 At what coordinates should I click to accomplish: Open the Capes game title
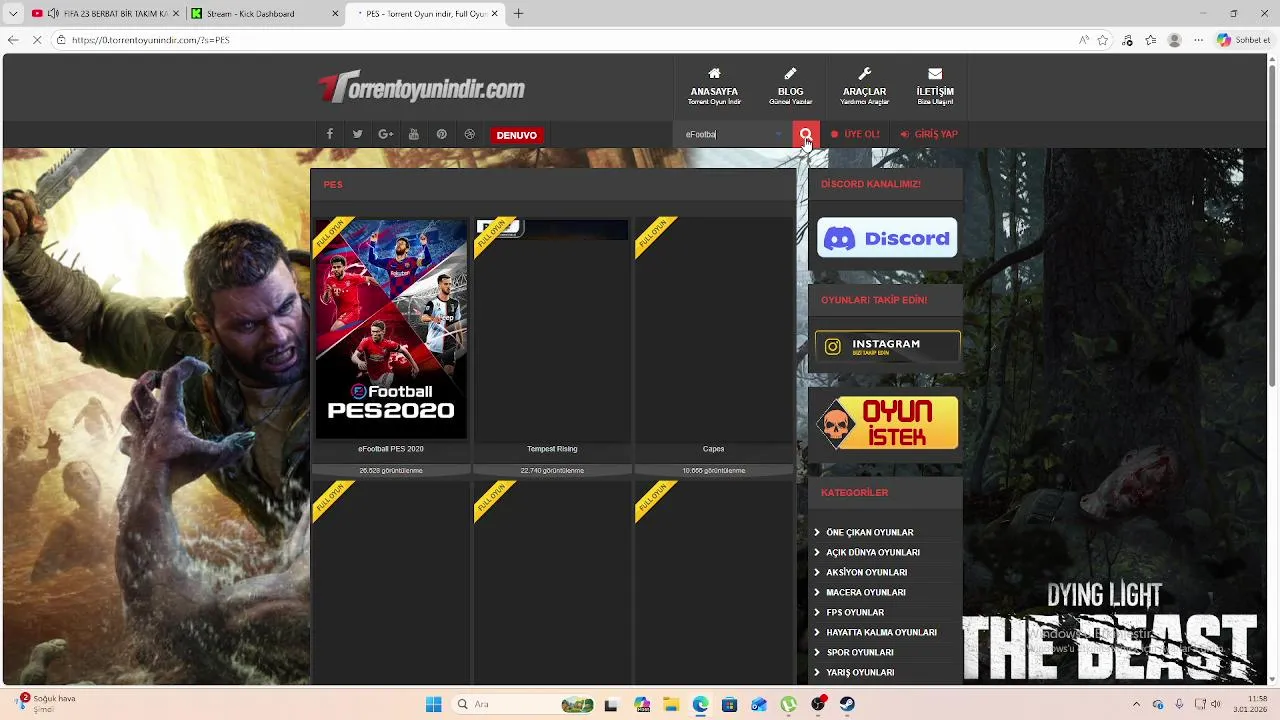tap(713, 449)
